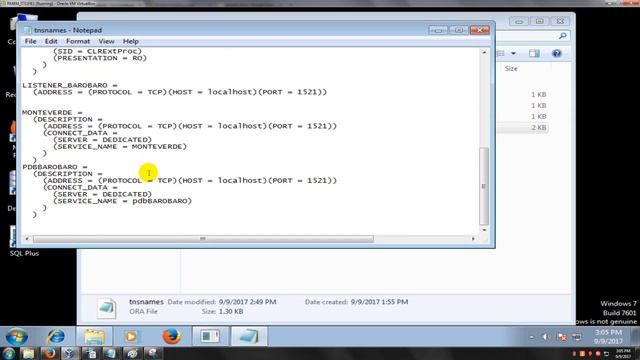The height and width of the screenshot is (360, 640).
Task: Click the Size column header in Explorer
Action: 511,69
